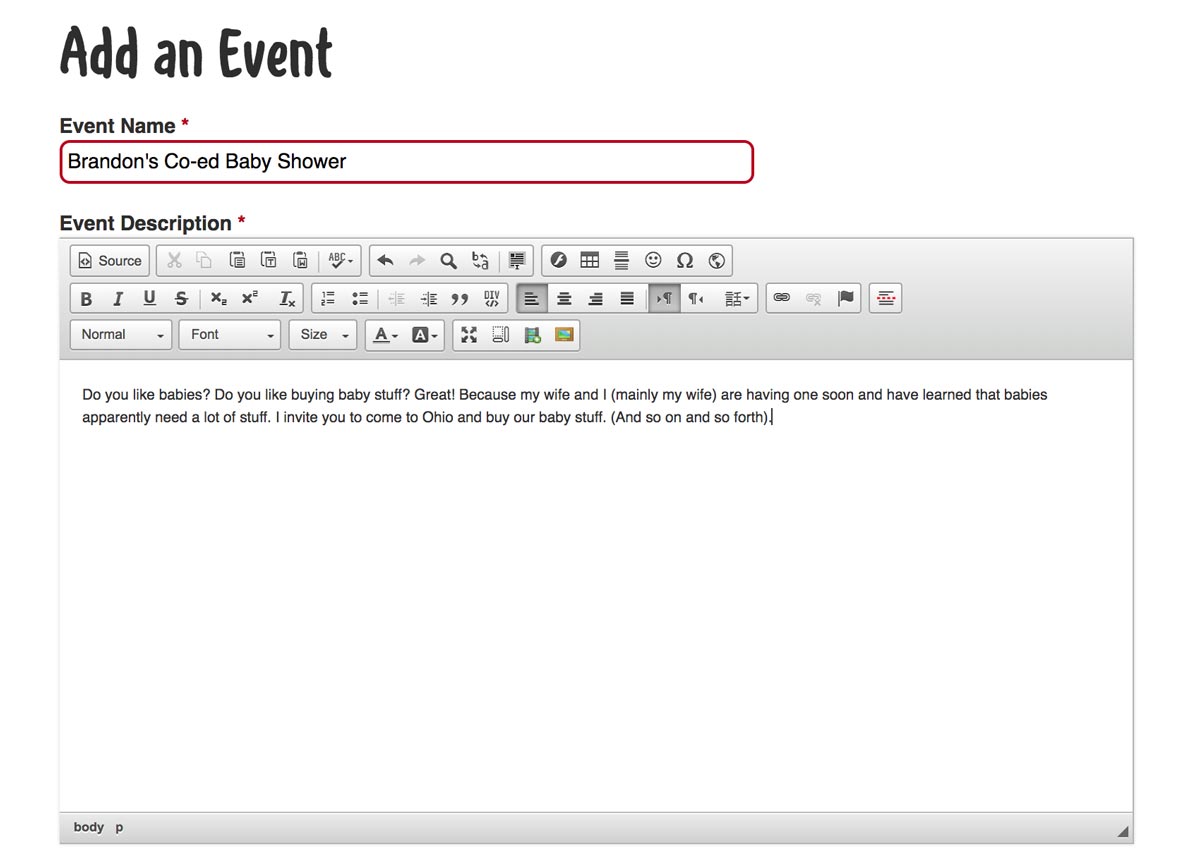Select the p element in path bar
Image resolution: width=1200 pixels, height=848 pixels.
point(119,827)
